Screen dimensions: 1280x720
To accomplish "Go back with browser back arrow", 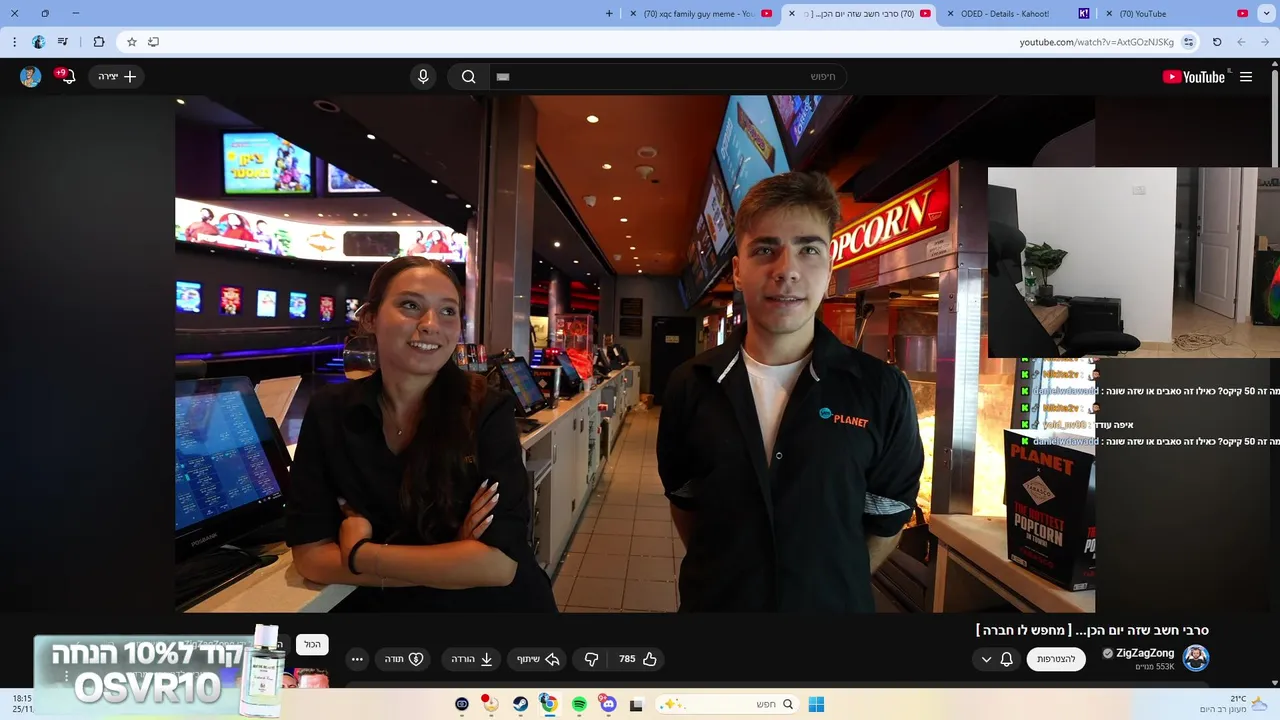I will point(1265,42).
